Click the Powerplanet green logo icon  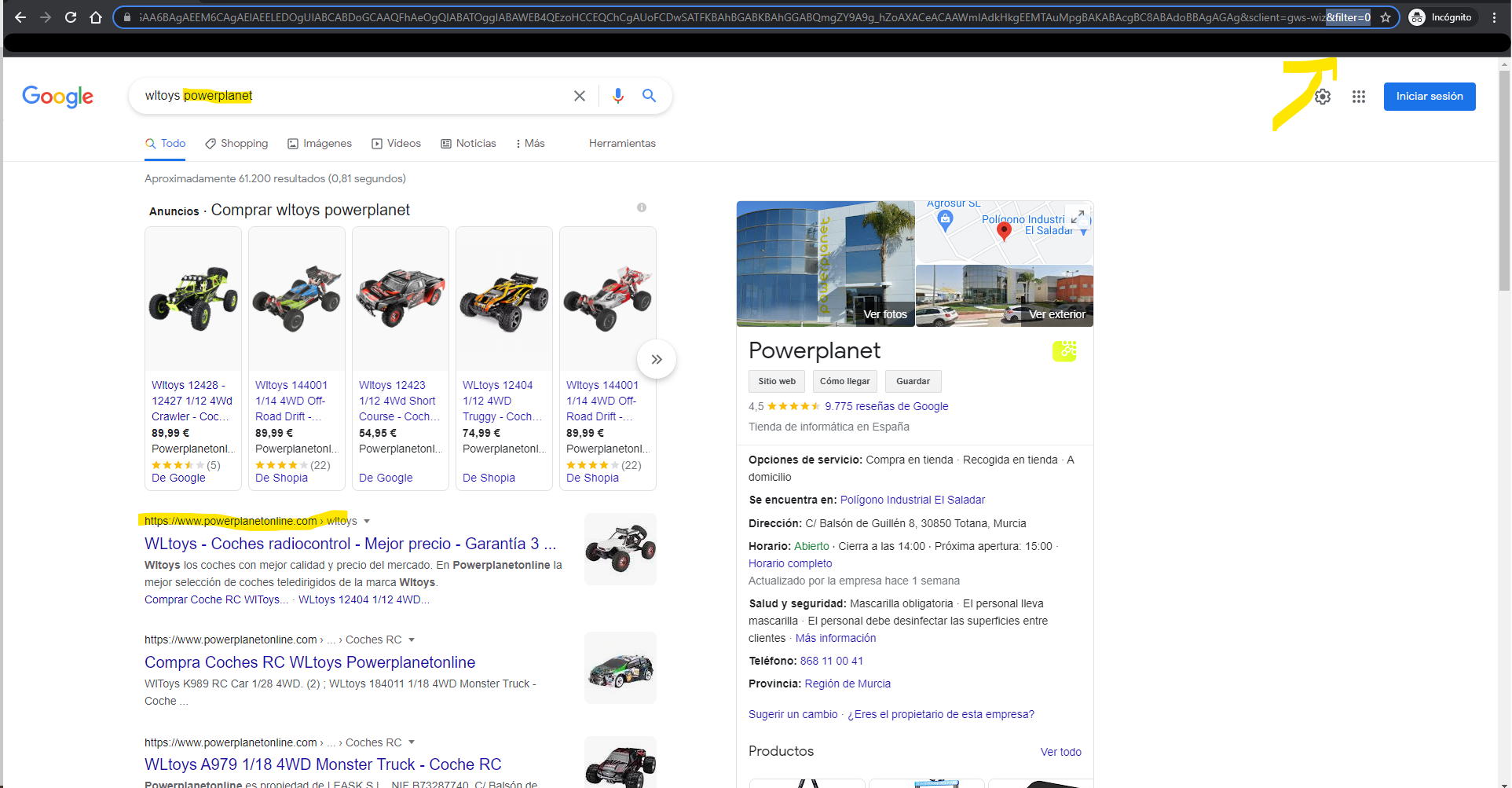point(1064,351)
